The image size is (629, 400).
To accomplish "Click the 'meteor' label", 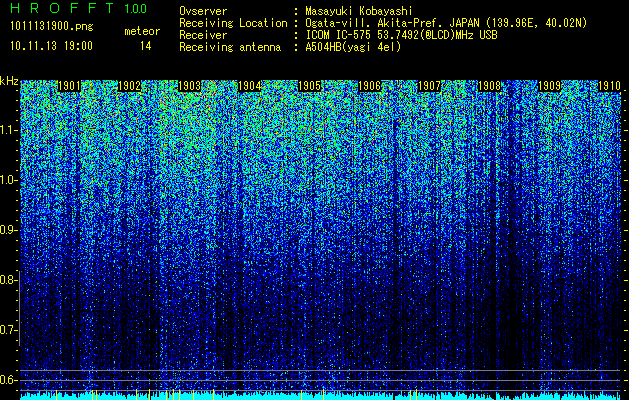I will 142,31.
